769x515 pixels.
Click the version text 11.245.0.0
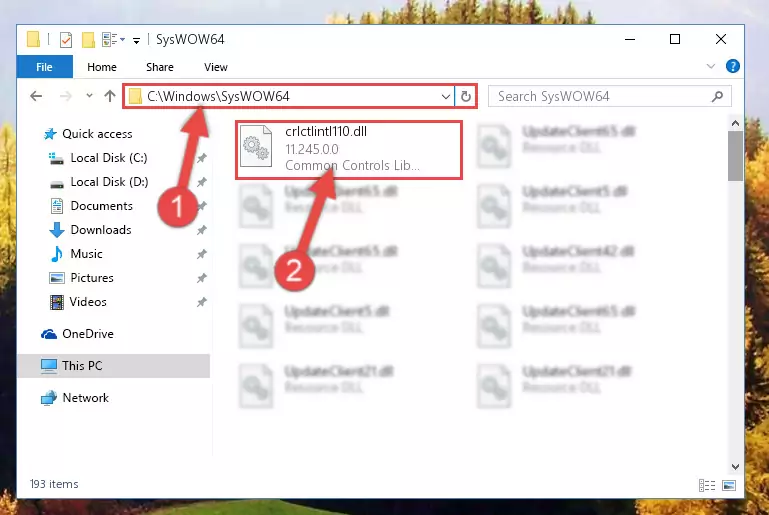(x=312, y=149)
